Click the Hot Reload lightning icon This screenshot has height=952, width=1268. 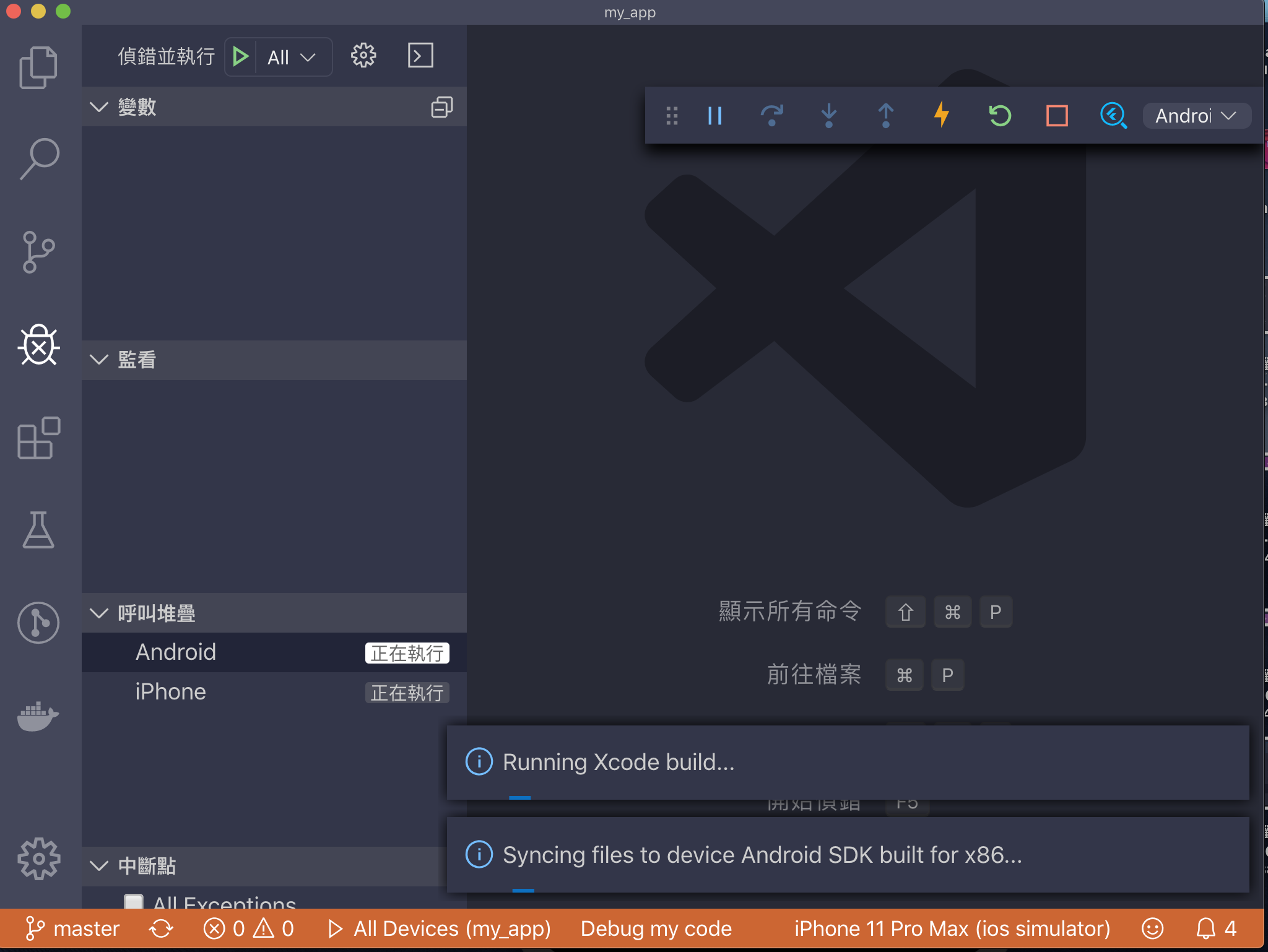942,115
